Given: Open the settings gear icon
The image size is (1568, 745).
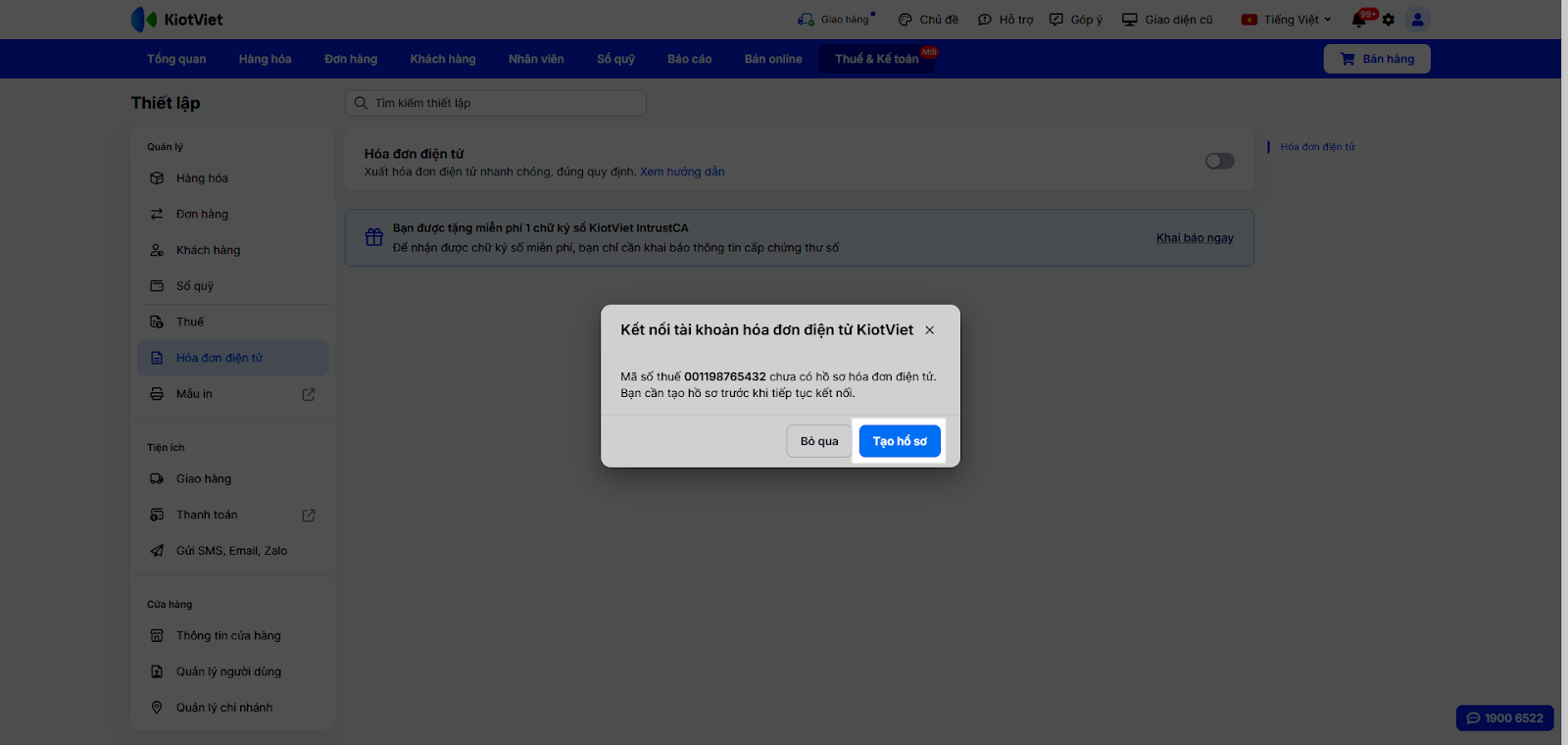Looking at the screenshot, I should (1389, 20).
